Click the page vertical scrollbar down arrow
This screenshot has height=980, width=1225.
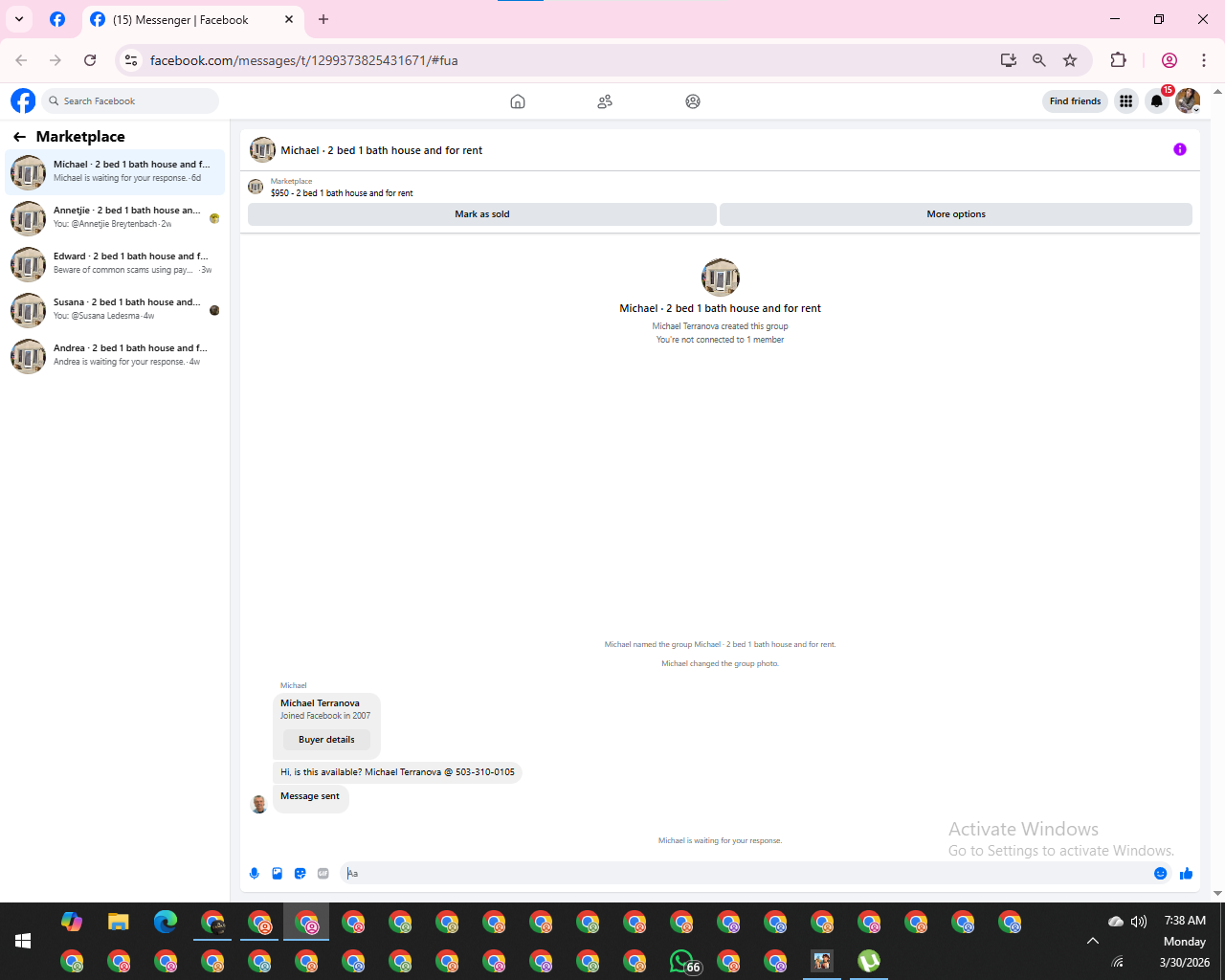(x=1217, y=893)
